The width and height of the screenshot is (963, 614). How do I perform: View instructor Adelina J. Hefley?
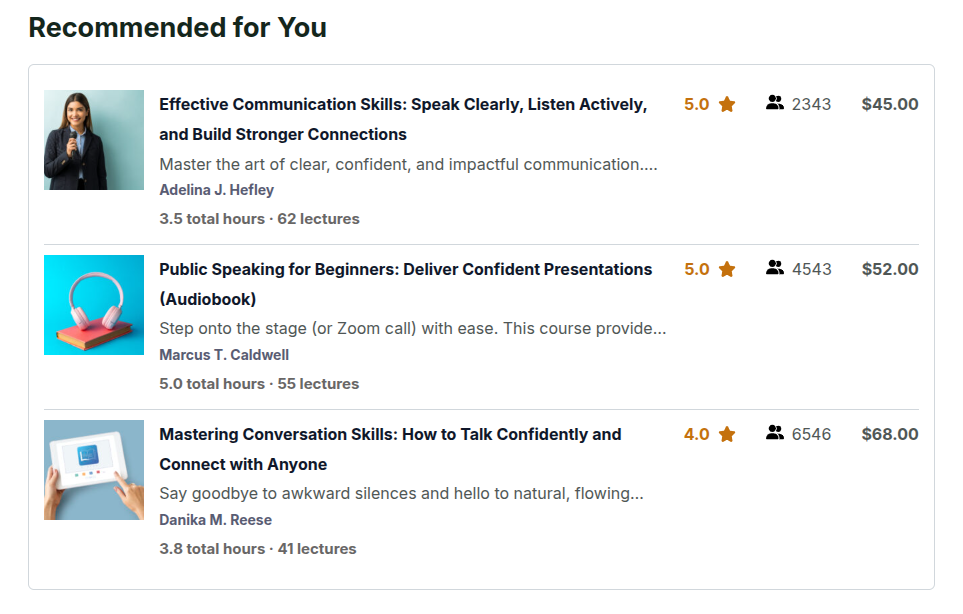[216, 190]
